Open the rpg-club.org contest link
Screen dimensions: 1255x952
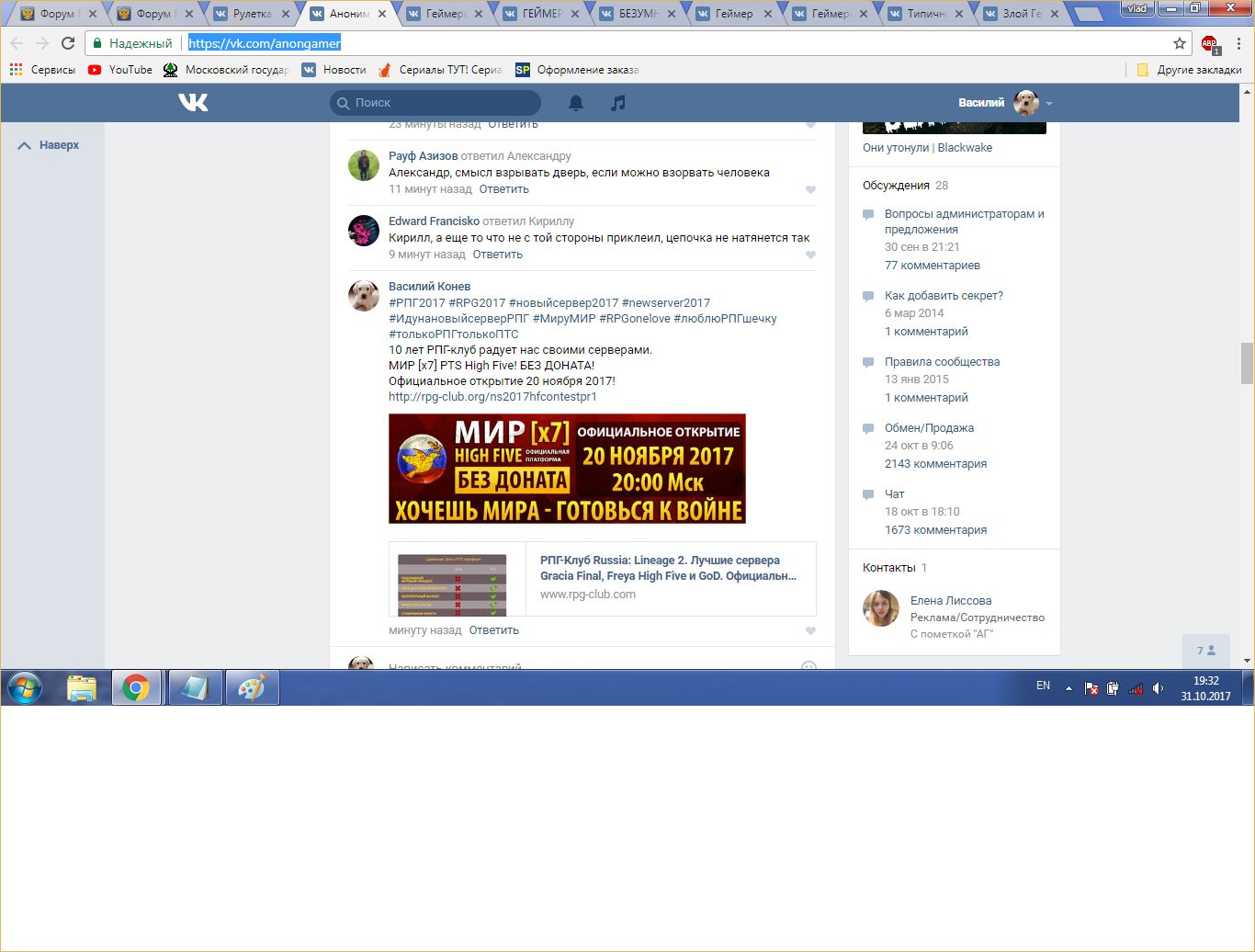492,397
